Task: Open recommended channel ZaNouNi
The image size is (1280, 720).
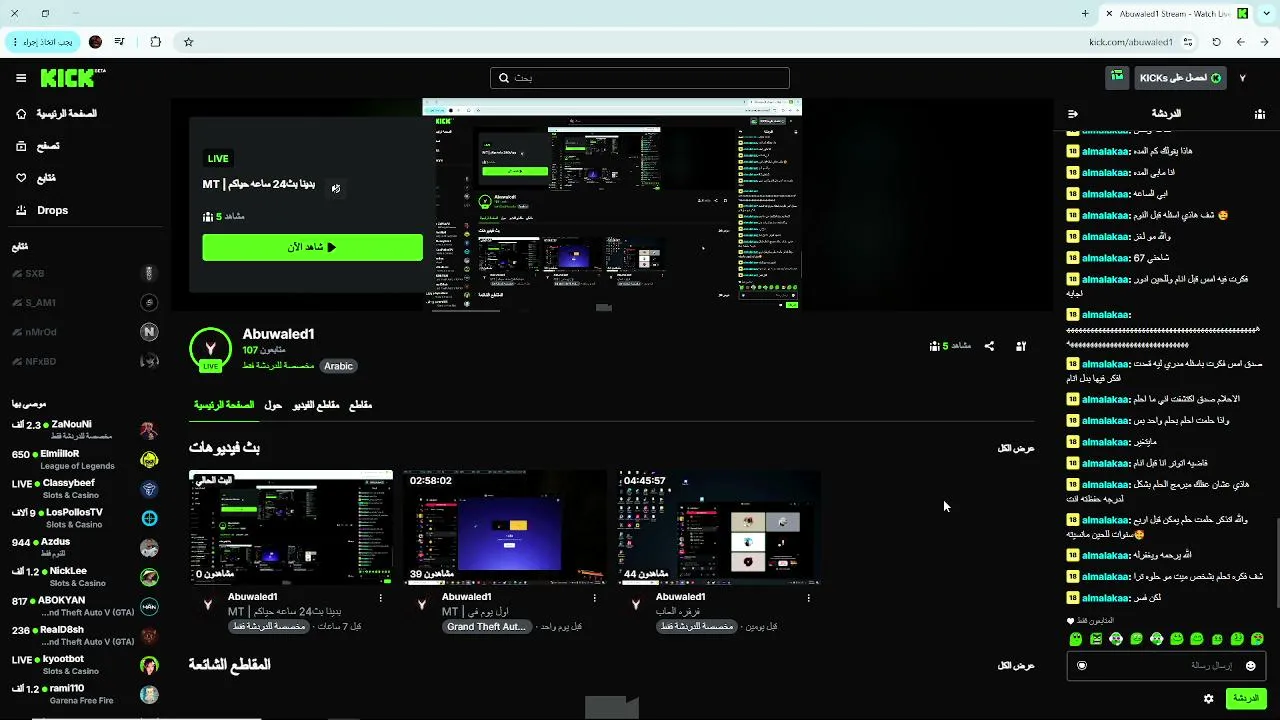Action: point(85,430)
